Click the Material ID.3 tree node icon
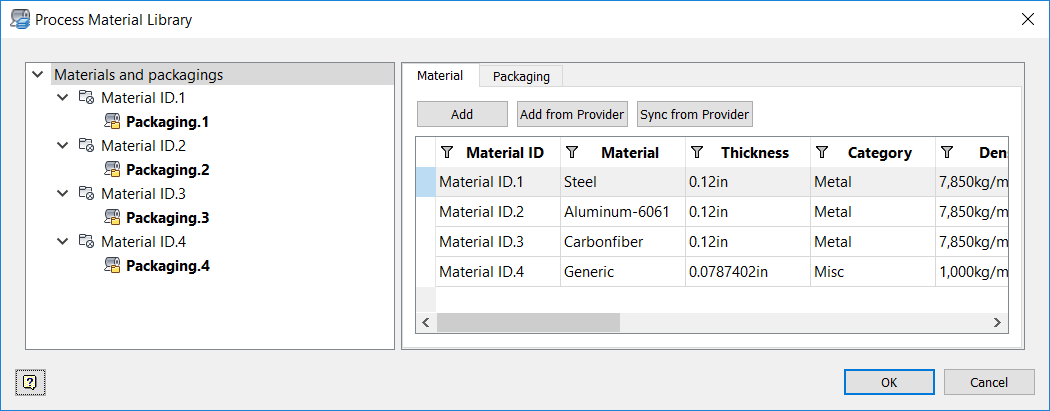The image size is (1050, 411). coord(87,194)
